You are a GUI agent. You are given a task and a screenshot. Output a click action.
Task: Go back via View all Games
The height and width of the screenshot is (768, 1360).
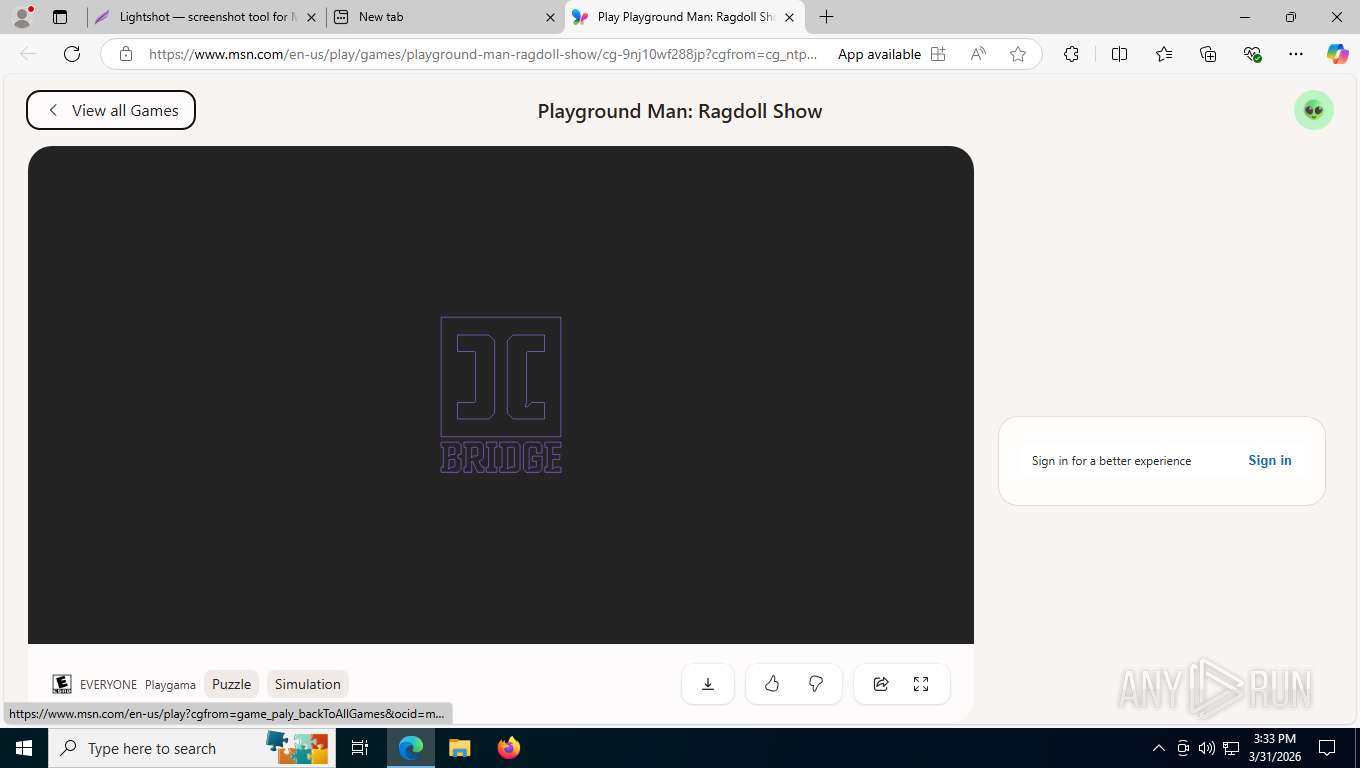(x=111, y=110)
